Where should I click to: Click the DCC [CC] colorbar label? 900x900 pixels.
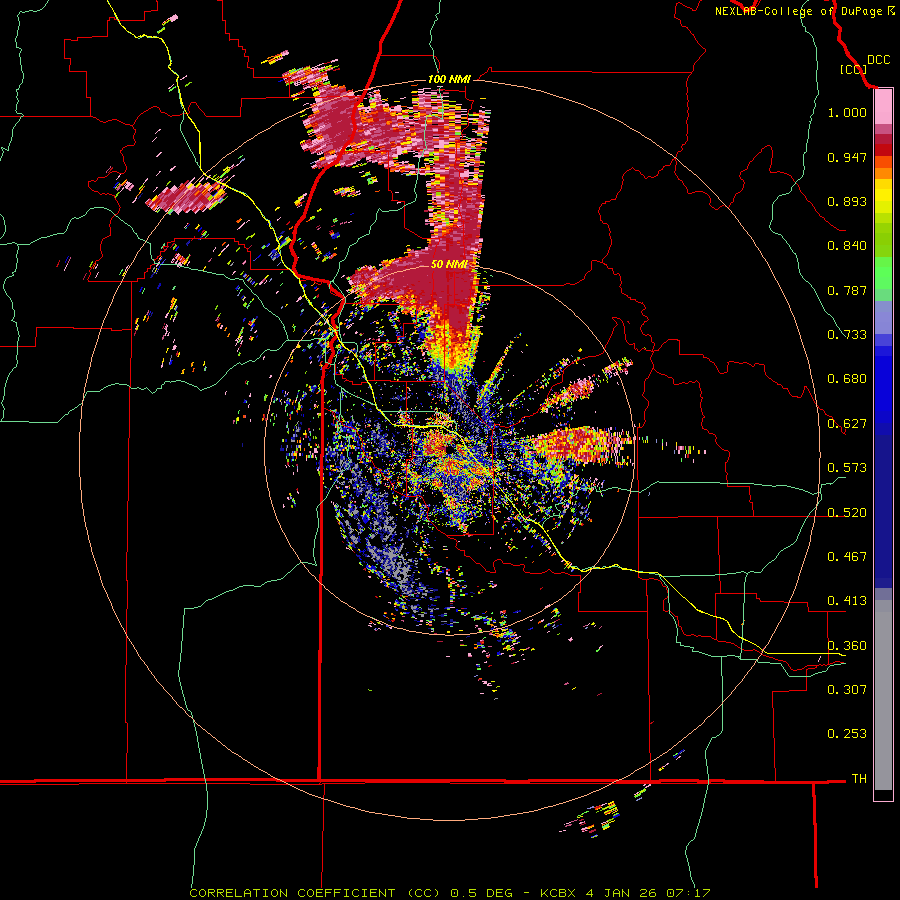tap(865, 64)
